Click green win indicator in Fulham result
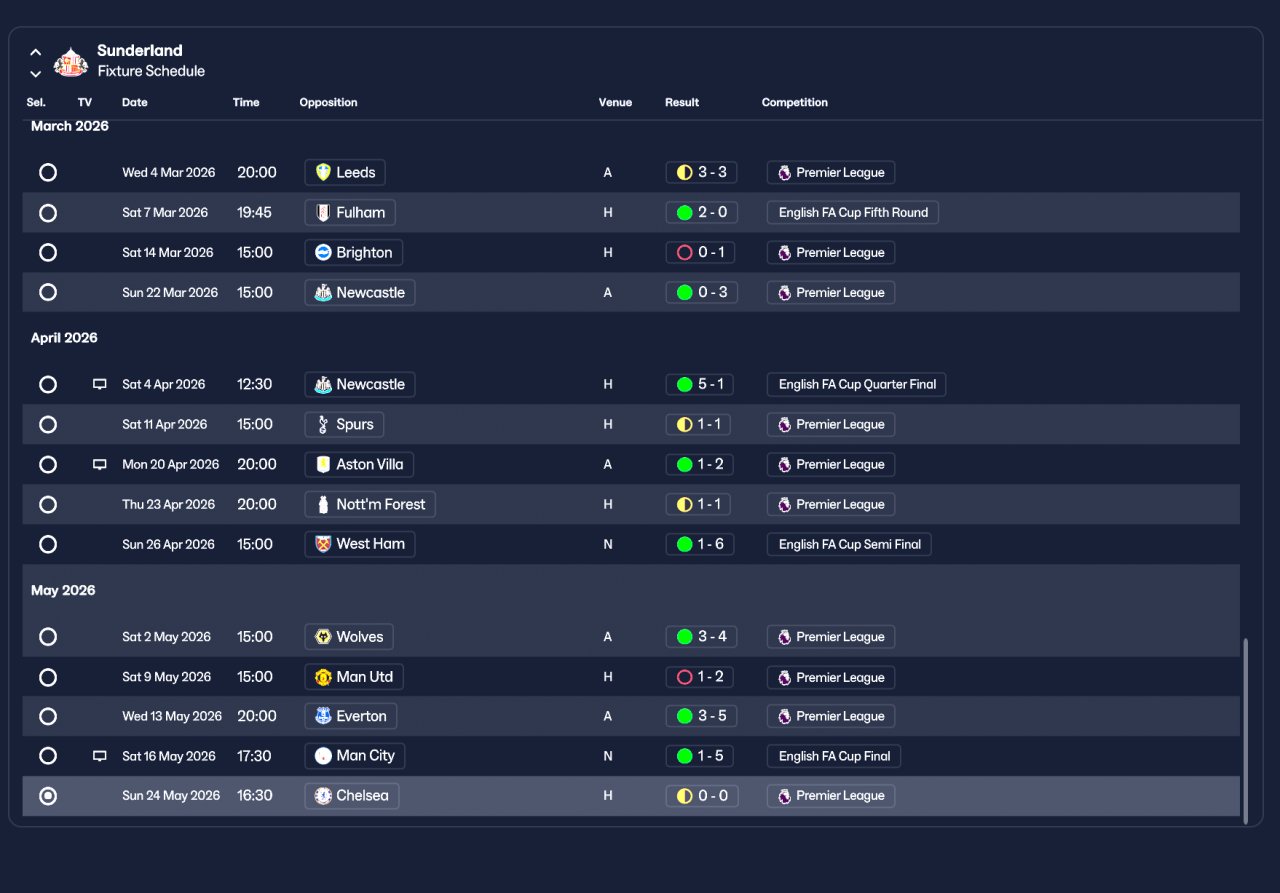1280x893 pixels. (684, 212)
